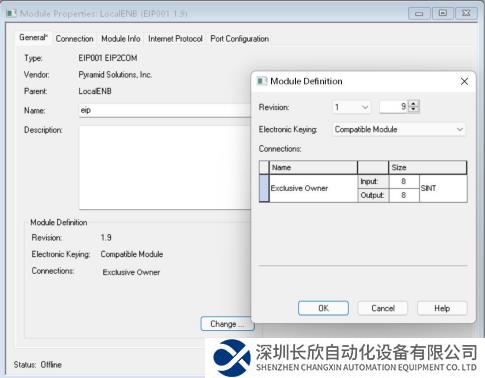Click the Change button

click(227, 324)
